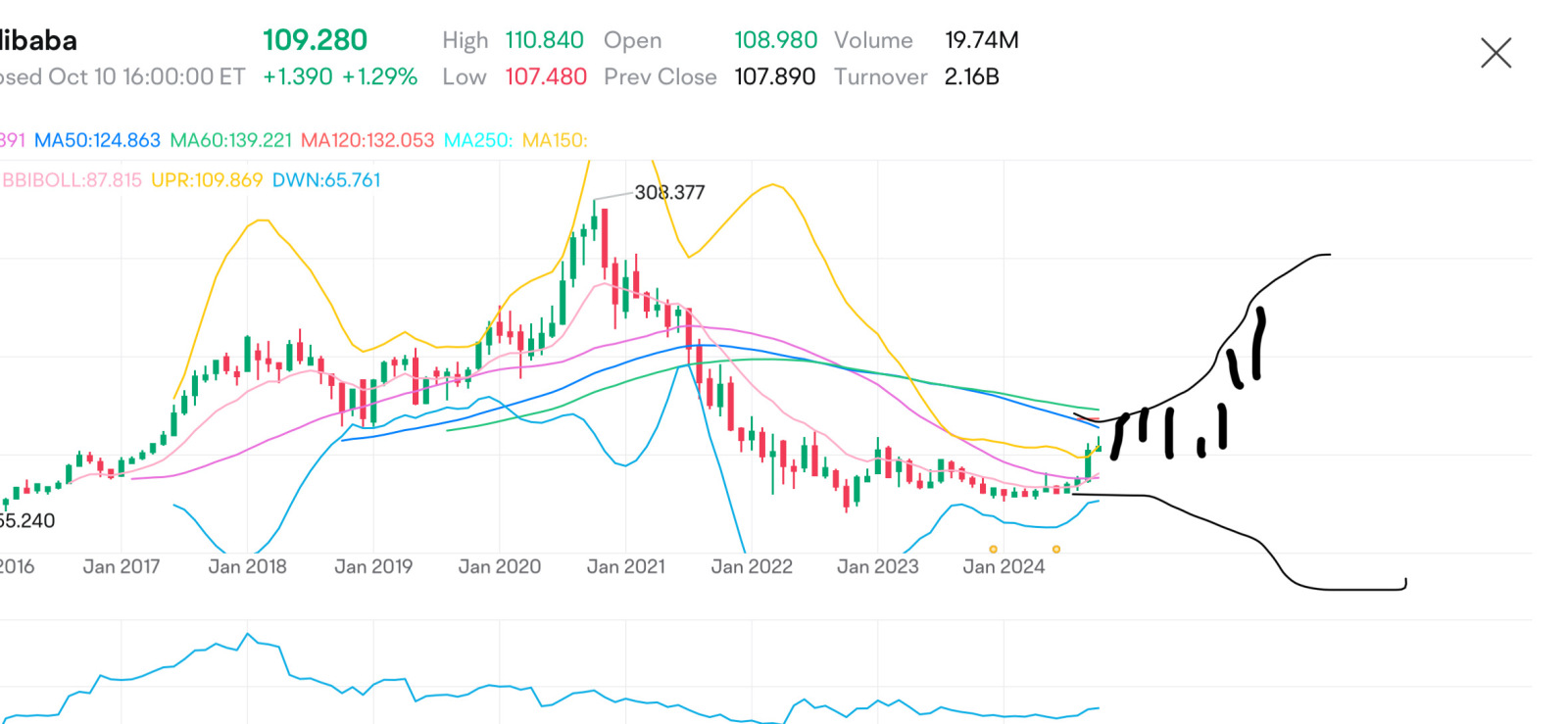Click the +1.390 price change value
The width and height of the screenshot is (1568, 724).
(298, 76)
